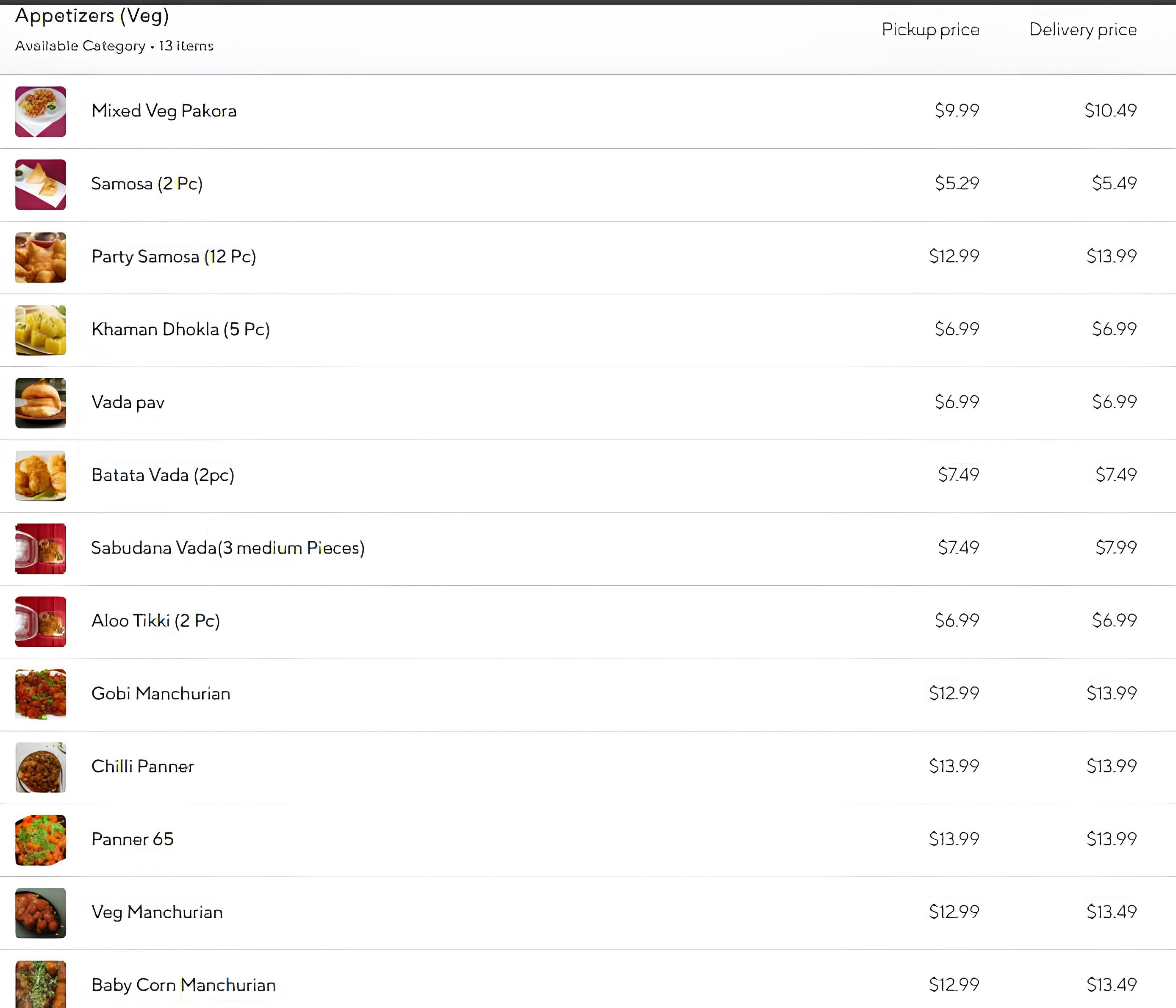Select the Party Samosa (12 Pc) thumbnail

40,257
